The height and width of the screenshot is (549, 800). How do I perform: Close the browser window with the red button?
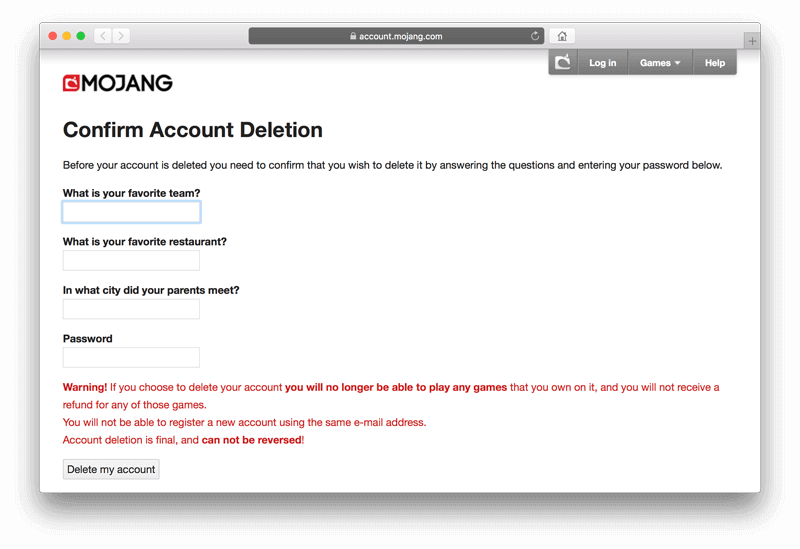[x=53, y=36]
